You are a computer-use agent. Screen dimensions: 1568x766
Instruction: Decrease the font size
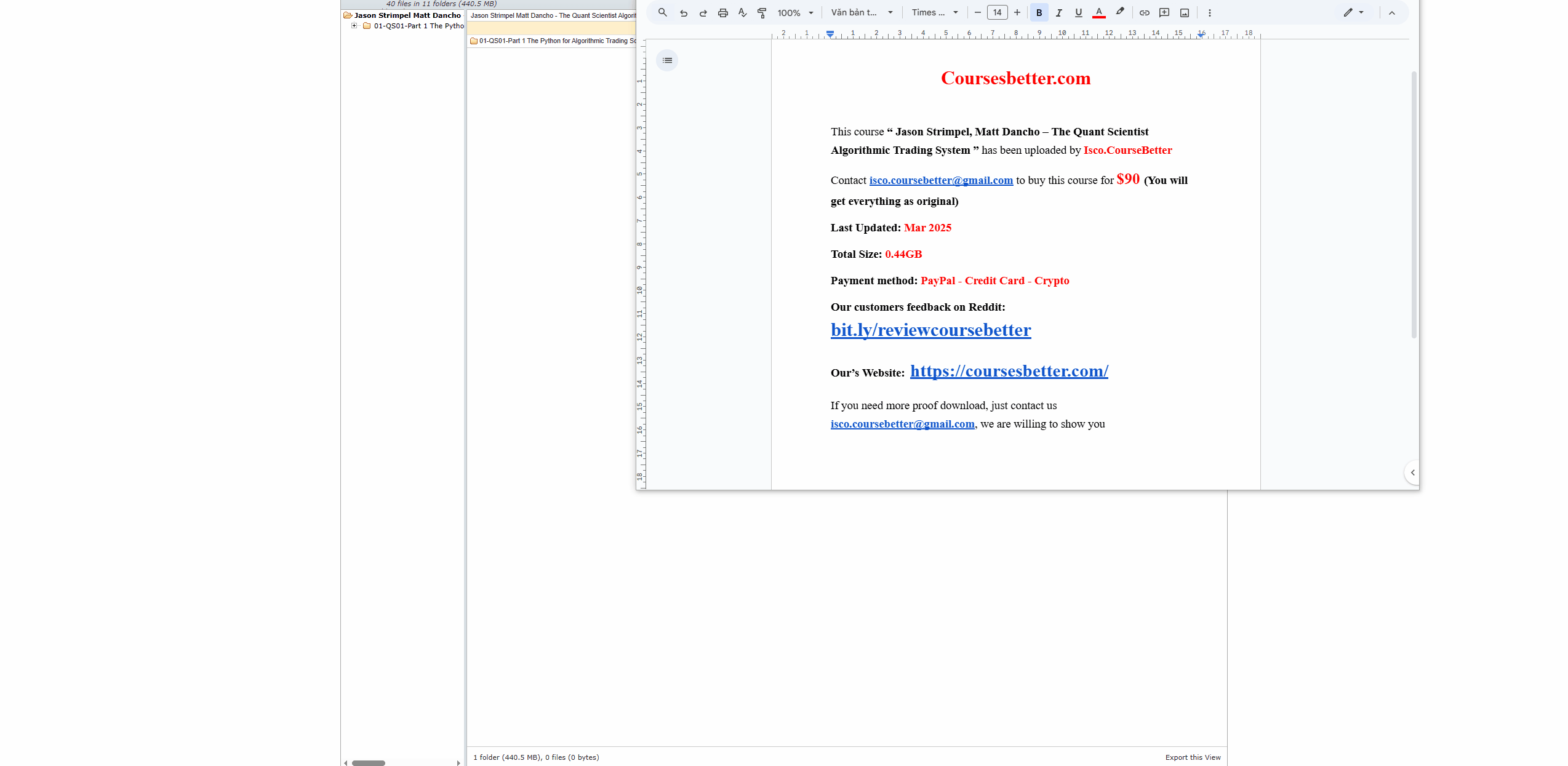(977, 12)
